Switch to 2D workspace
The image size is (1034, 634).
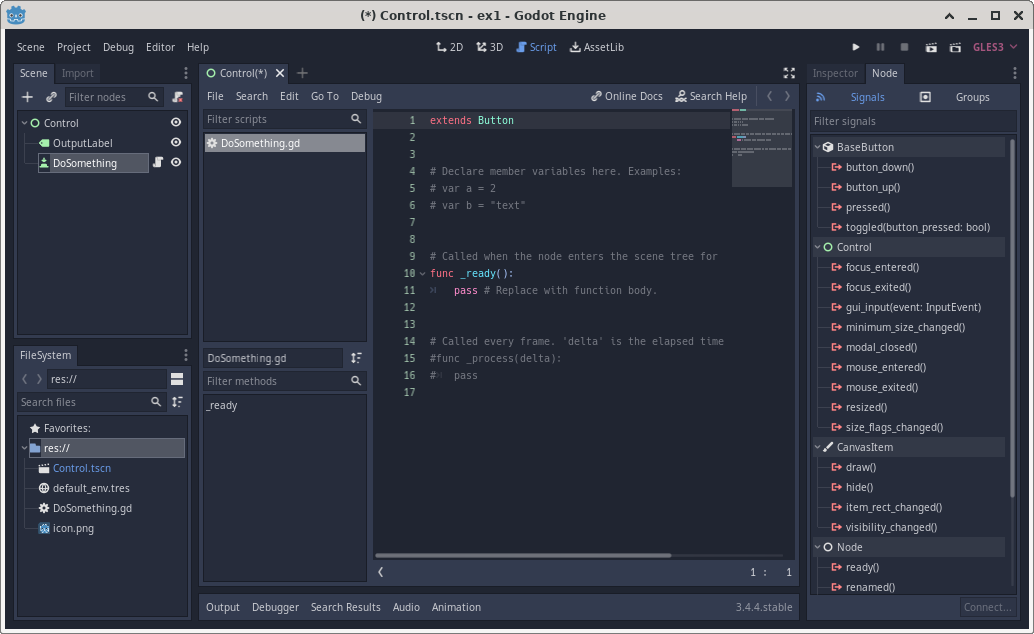[x=450, y=47]
